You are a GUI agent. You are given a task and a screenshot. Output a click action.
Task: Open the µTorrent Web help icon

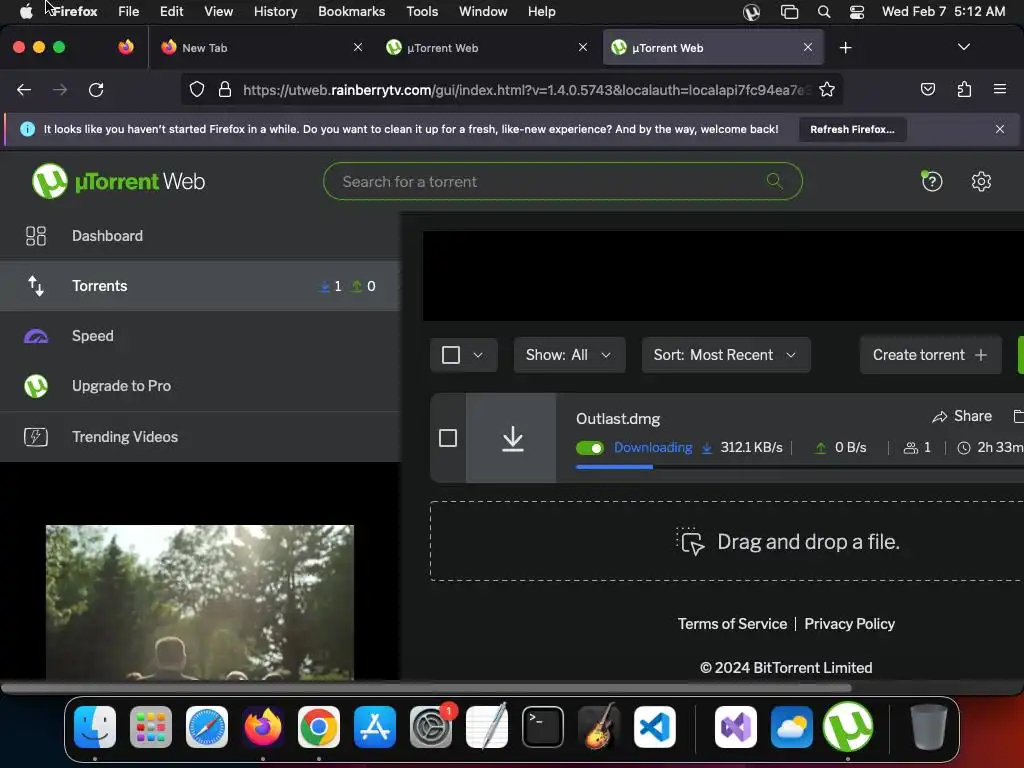click(932, 182)
